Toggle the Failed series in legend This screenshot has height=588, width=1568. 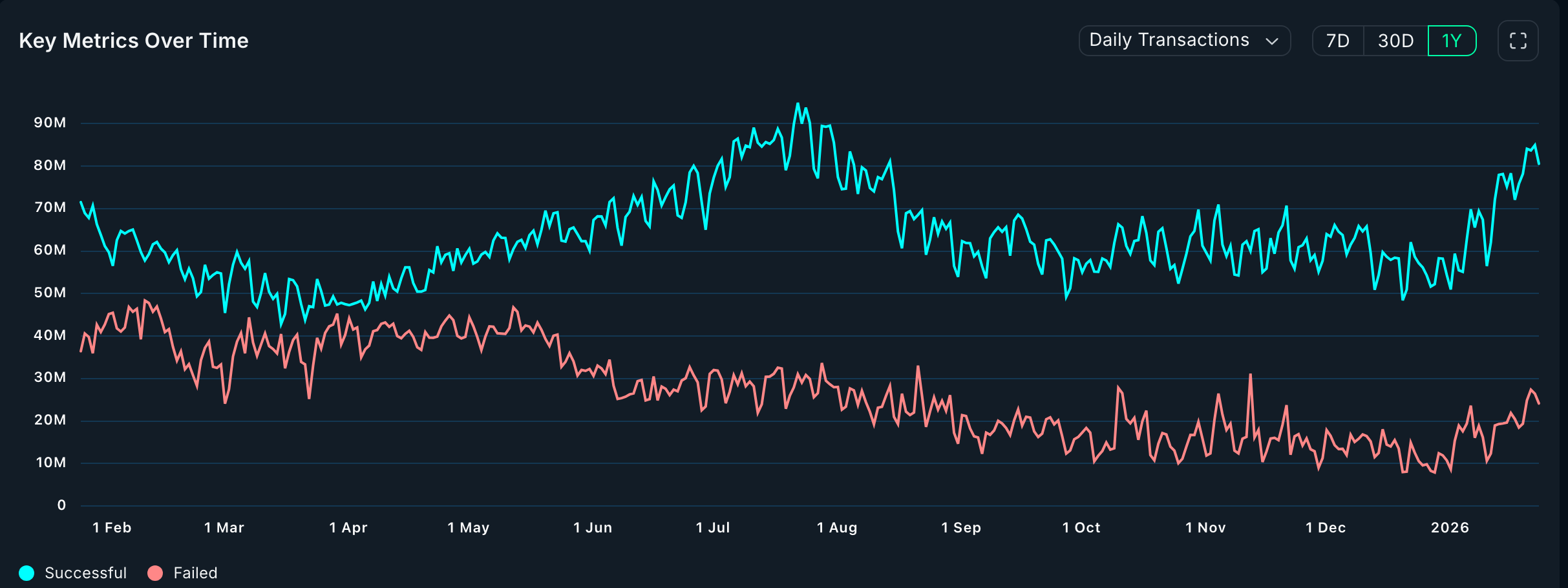tap(183, 573)
